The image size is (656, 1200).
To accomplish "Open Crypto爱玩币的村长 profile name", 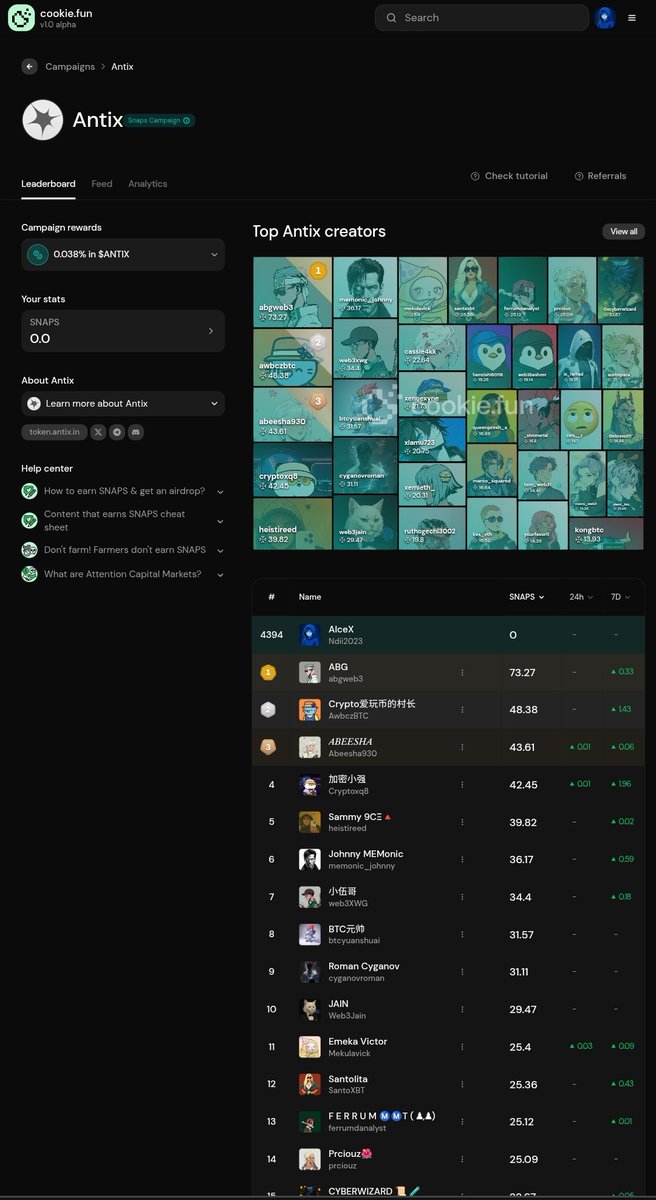I will click(372, 704).
